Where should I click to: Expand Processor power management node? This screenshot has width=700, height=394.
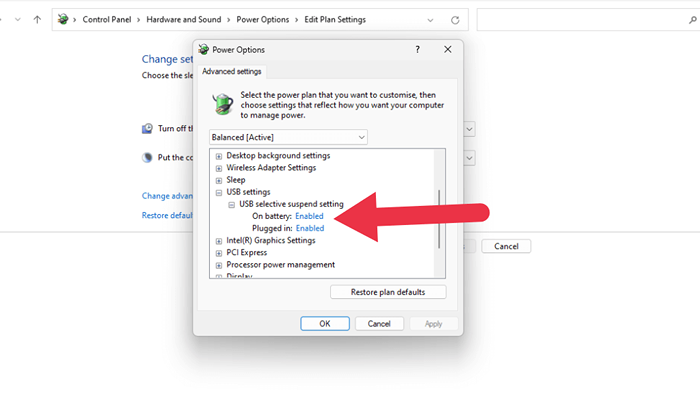(219, 265)
